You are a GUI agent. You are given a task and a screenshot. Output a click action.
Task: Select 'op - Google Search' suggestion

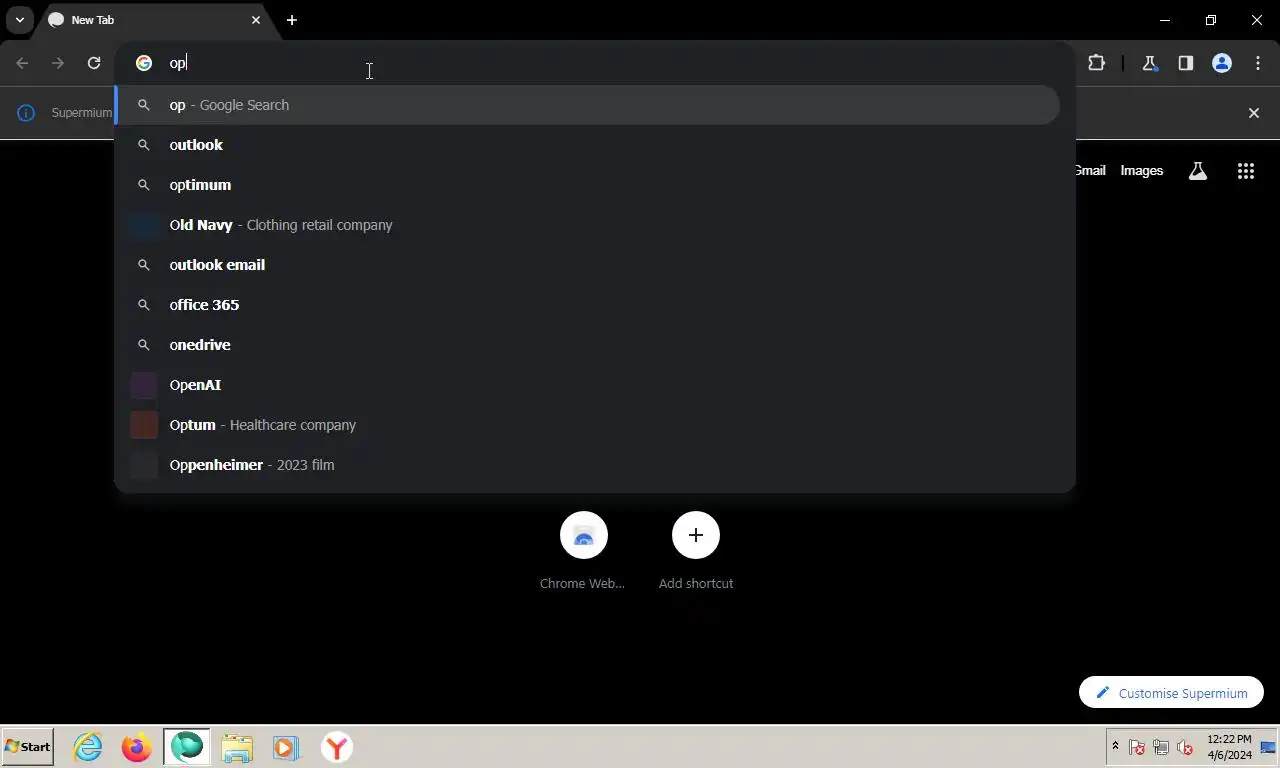pos(588,105)
